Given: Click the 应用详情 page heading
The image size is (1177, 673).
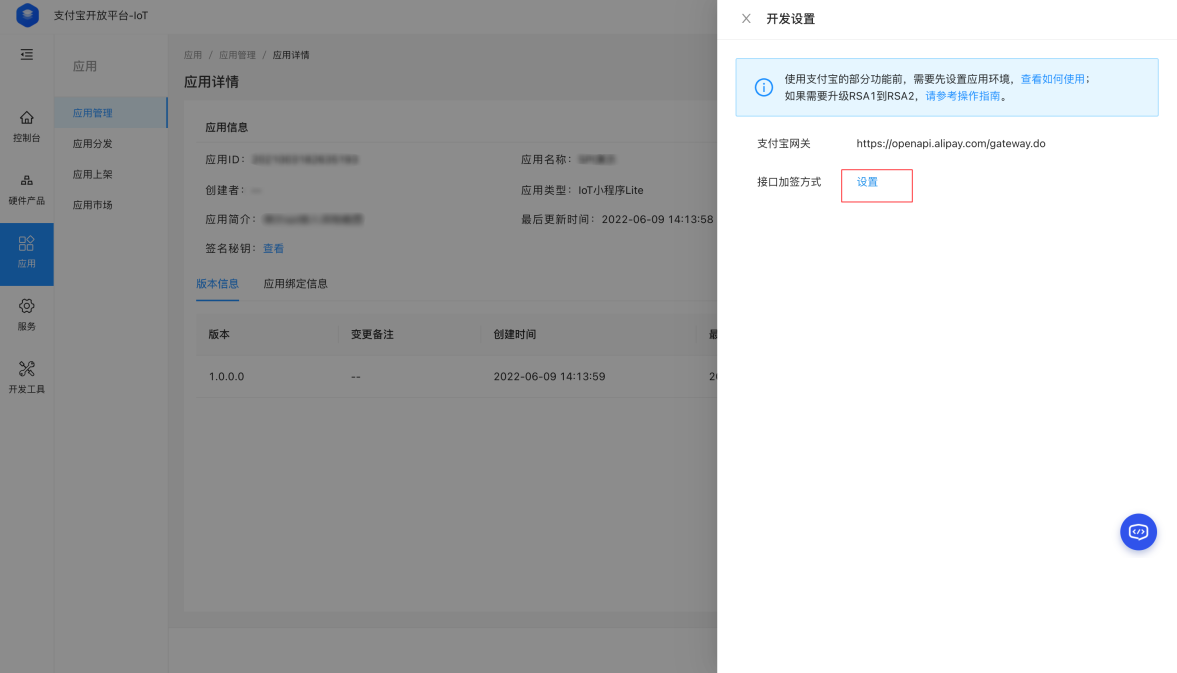Looking at the screenshot, I should [x=212, y=82].
